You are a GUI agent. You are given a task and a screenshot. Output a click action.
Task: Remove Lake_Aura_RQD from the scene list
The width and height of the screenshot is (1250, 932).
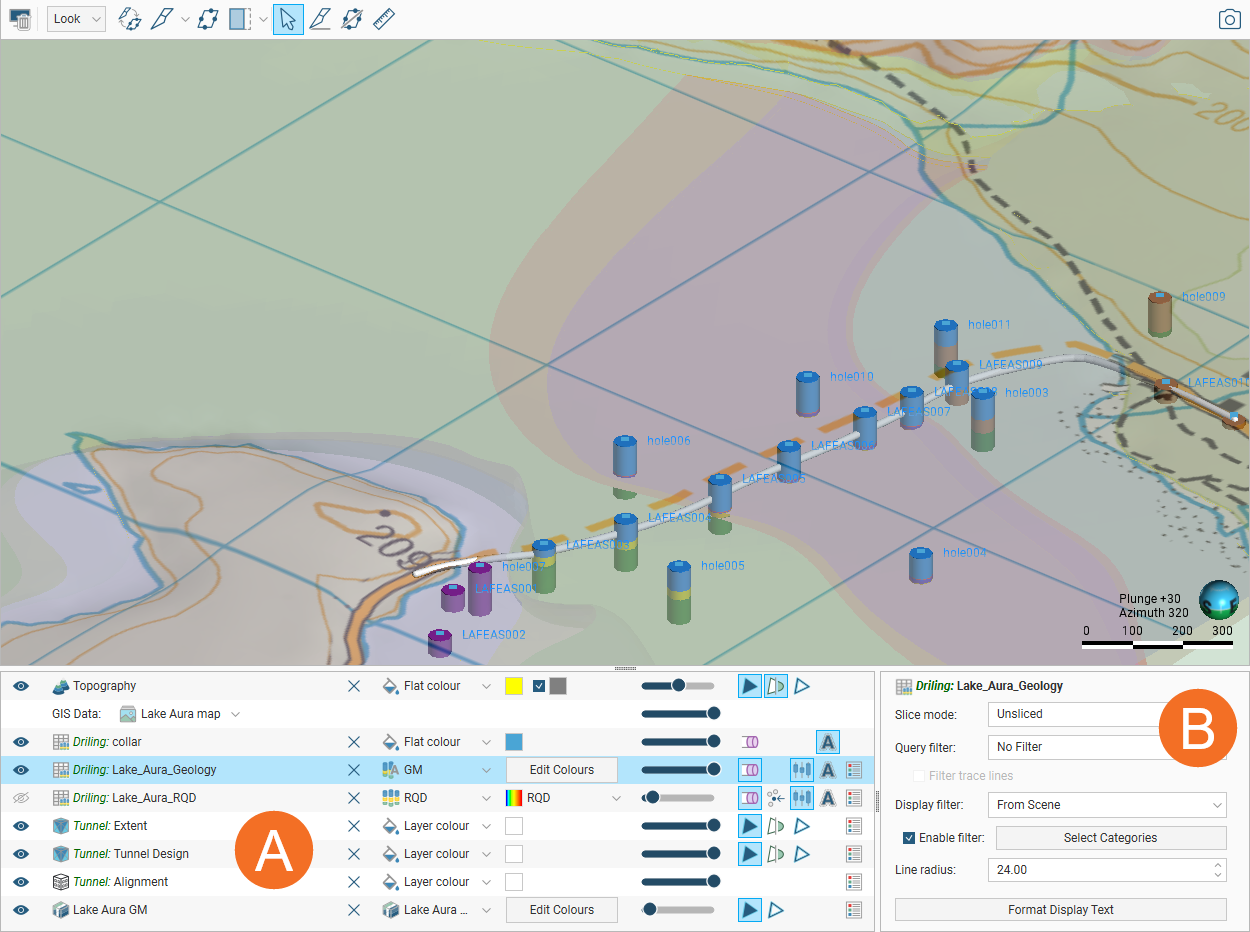(x=353, y=798)
